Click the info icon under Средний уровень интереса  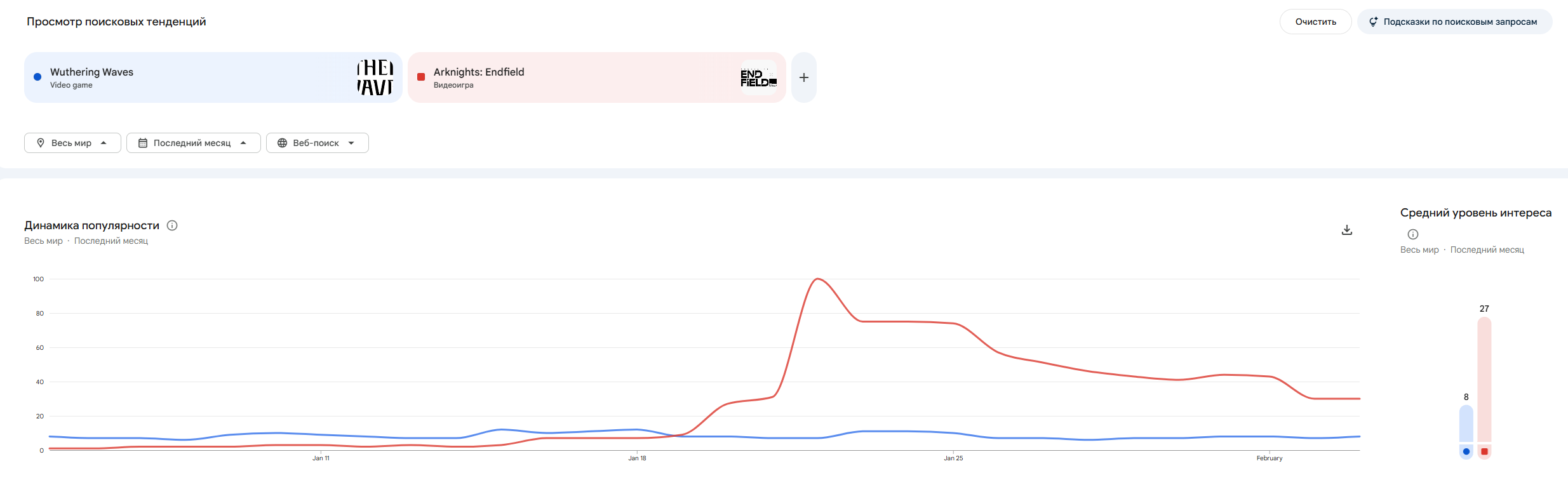[1412, 234]
